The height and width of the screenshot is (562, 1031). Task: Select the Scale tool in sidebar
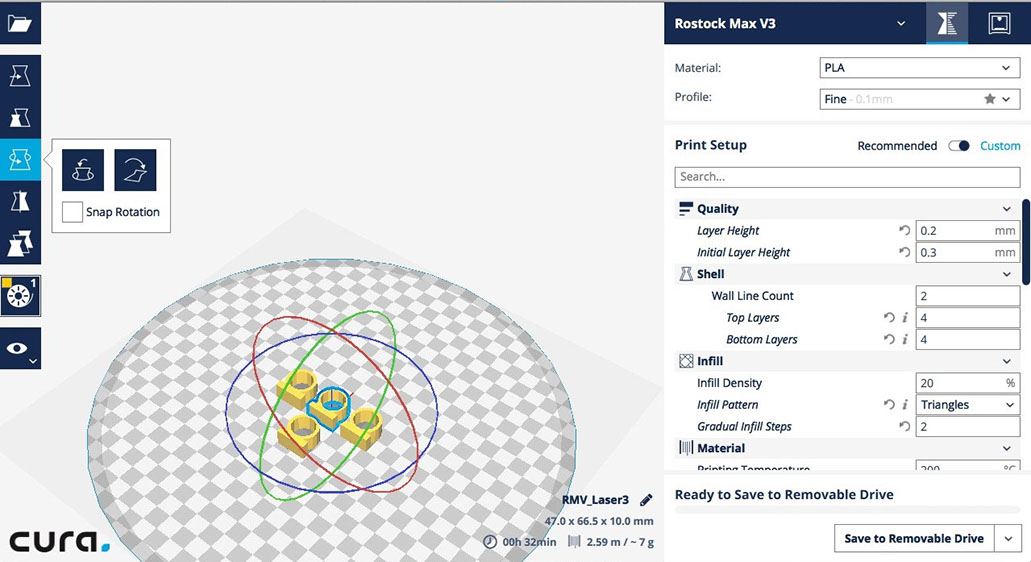[20, 118]
